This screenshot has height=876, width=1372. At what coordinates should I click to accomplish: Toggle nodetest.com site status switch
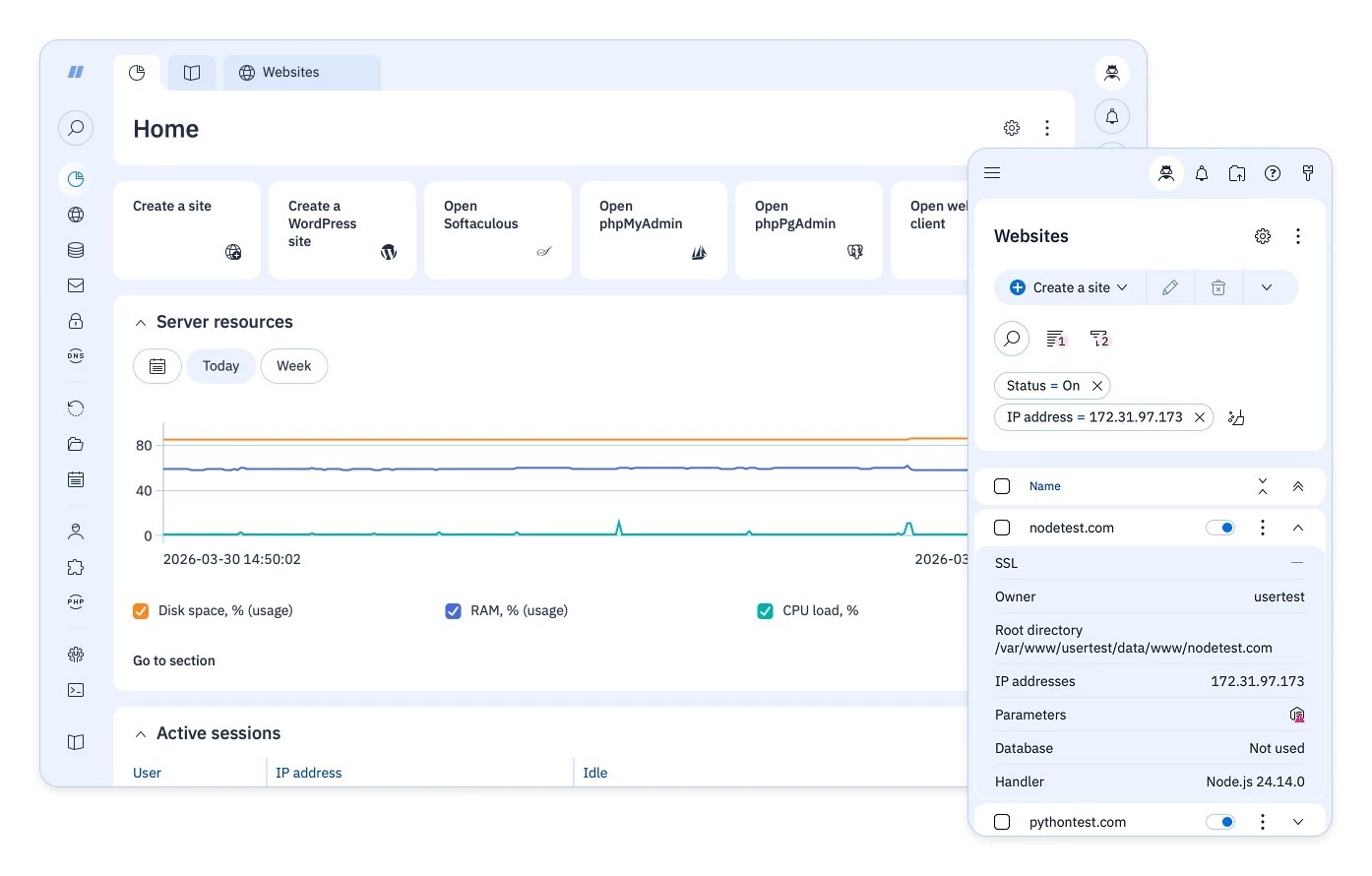coord(1220,528)
